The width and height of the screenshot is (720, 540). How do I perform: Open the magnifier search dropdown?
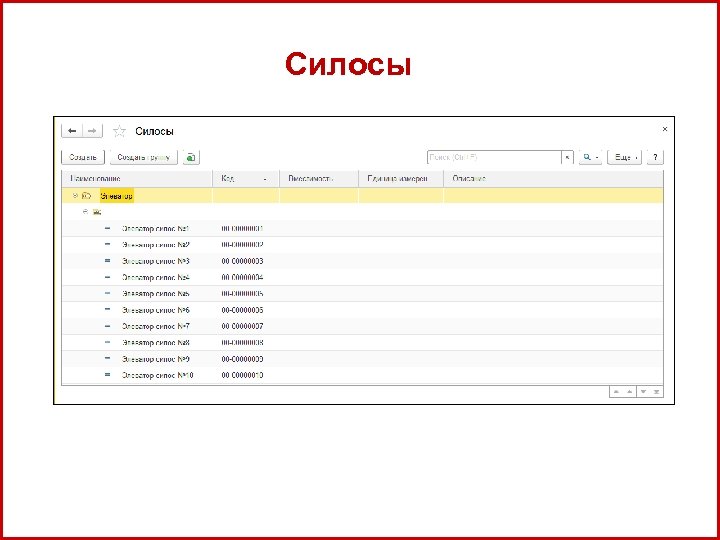click(x=590, y=158)
